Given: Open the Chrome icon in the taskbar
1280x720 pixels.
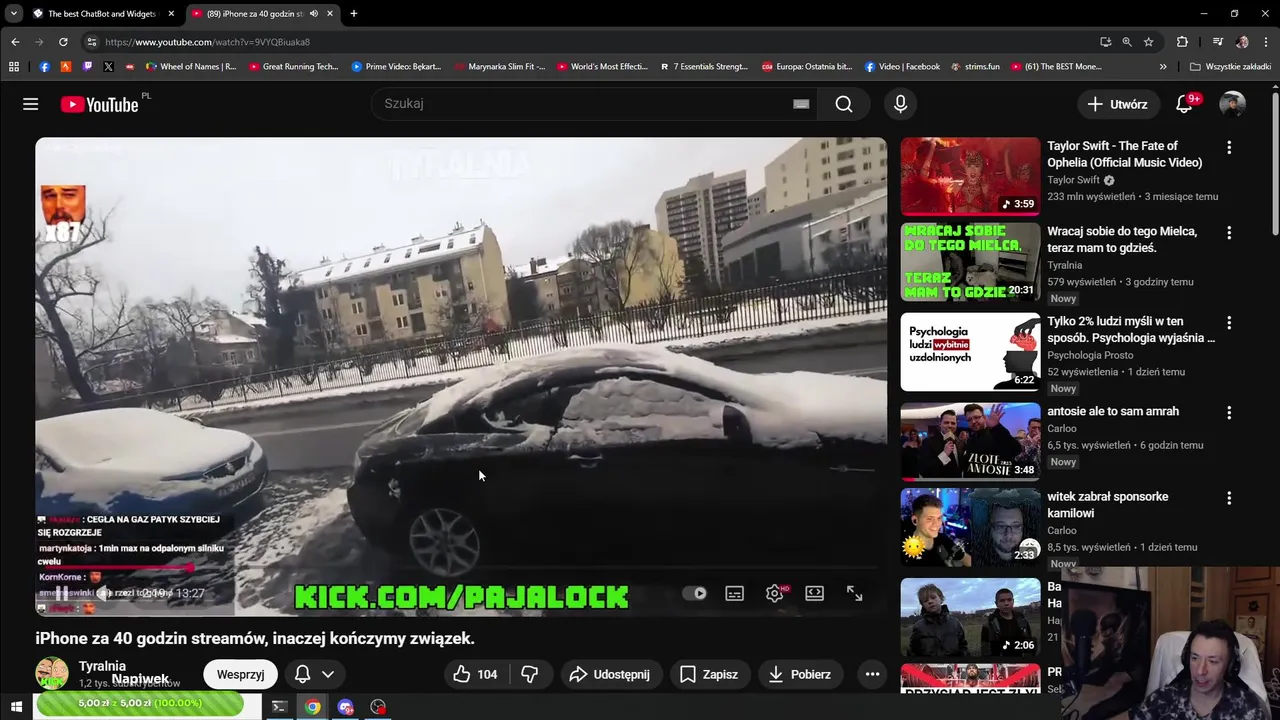Looking at the screenshot, I should [313, 707].
